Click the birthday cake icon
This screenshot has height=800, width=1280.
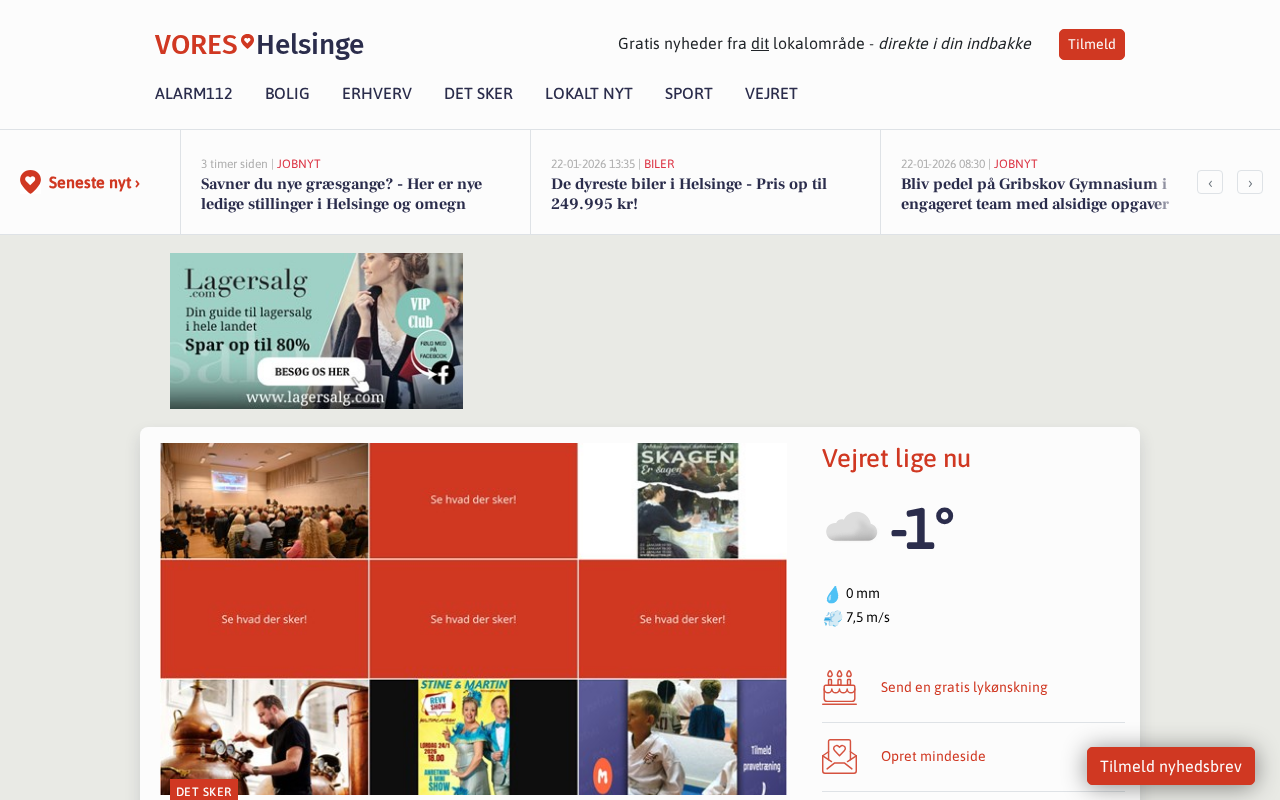tap(839, 687)
